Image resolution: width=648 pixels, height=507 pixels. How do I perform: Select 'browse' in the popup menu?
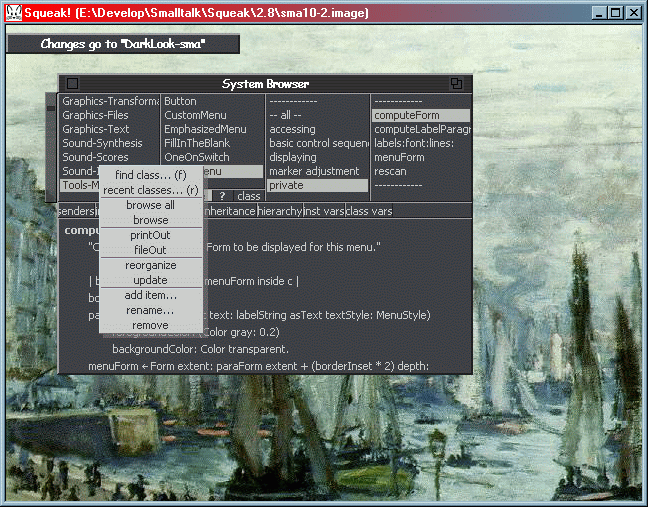151,220
